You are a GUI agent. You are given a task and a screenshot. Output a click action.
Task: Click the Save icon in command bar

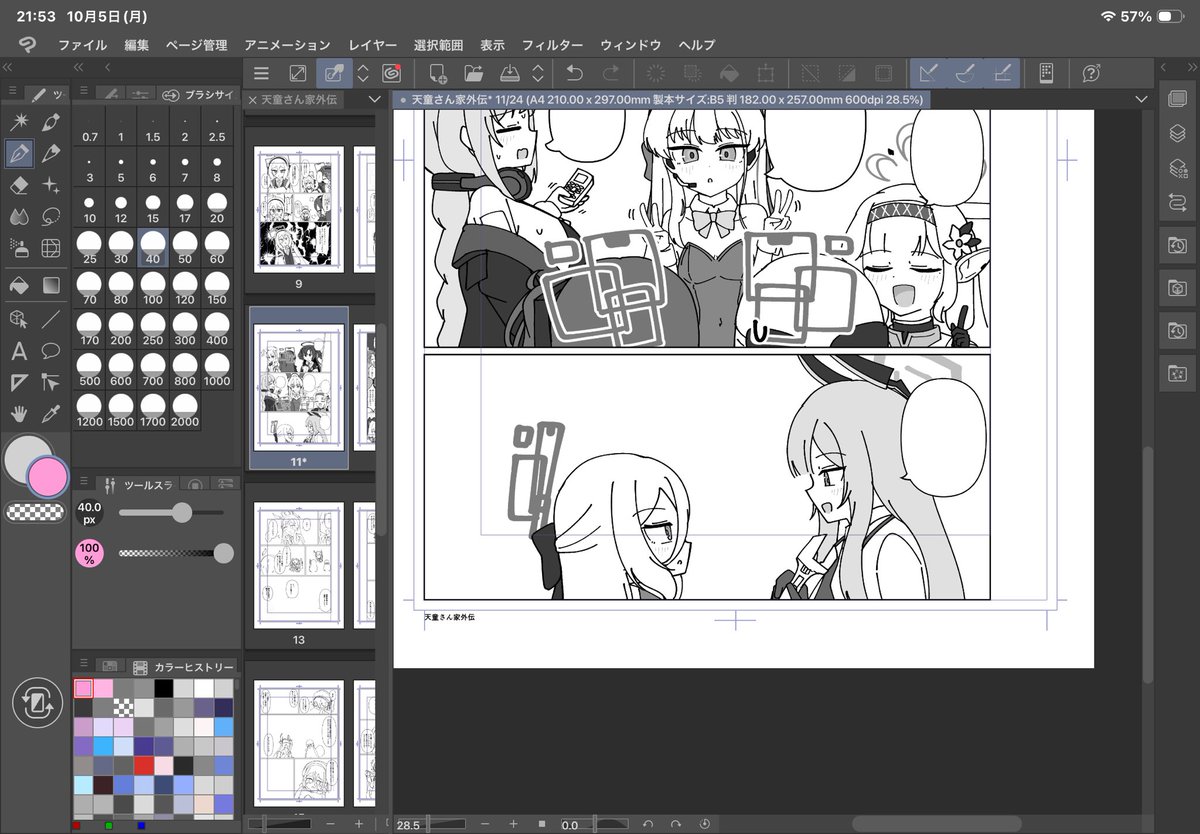point(509,72)
